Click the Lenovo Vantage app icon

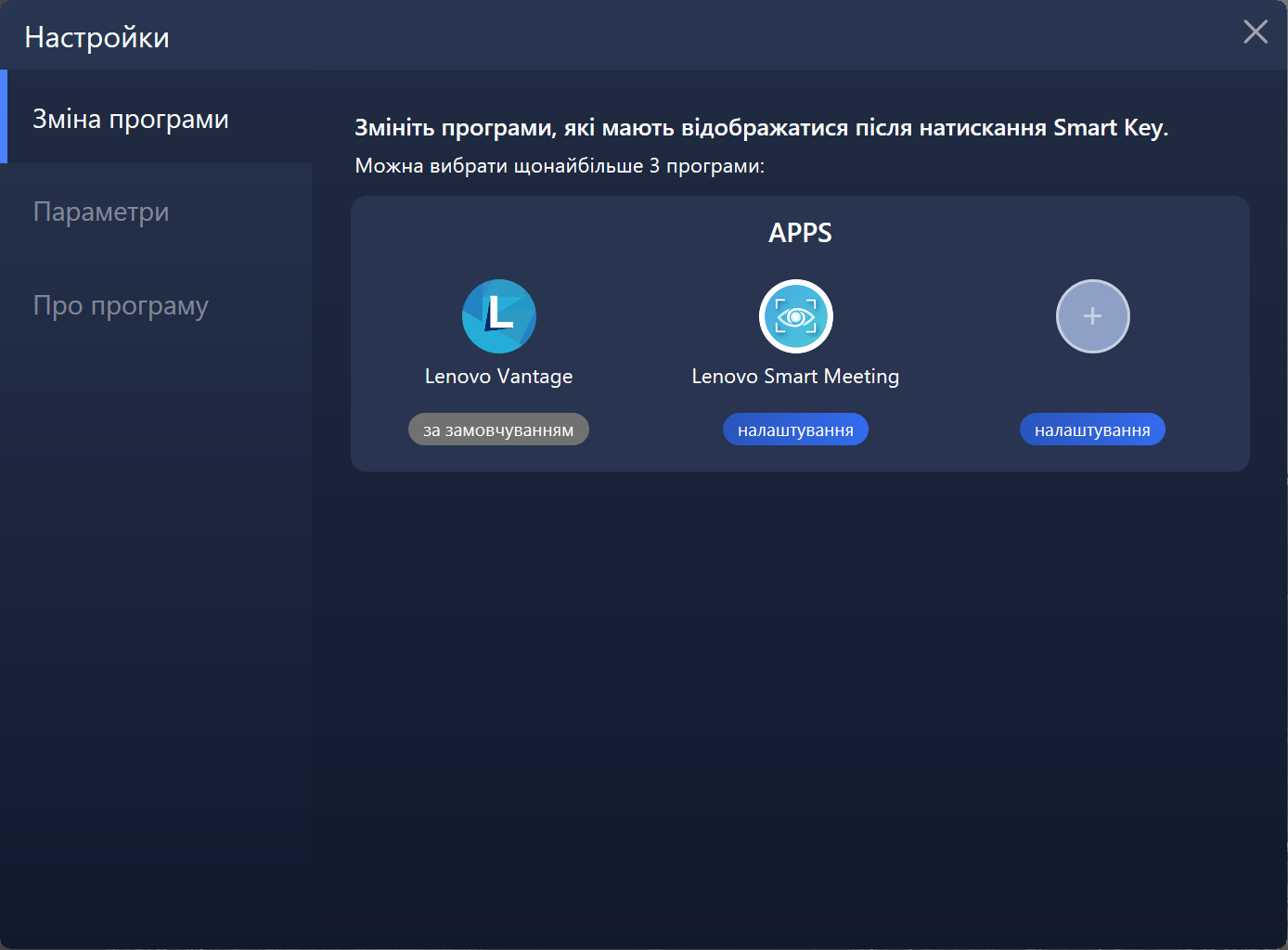coord(499,316)
